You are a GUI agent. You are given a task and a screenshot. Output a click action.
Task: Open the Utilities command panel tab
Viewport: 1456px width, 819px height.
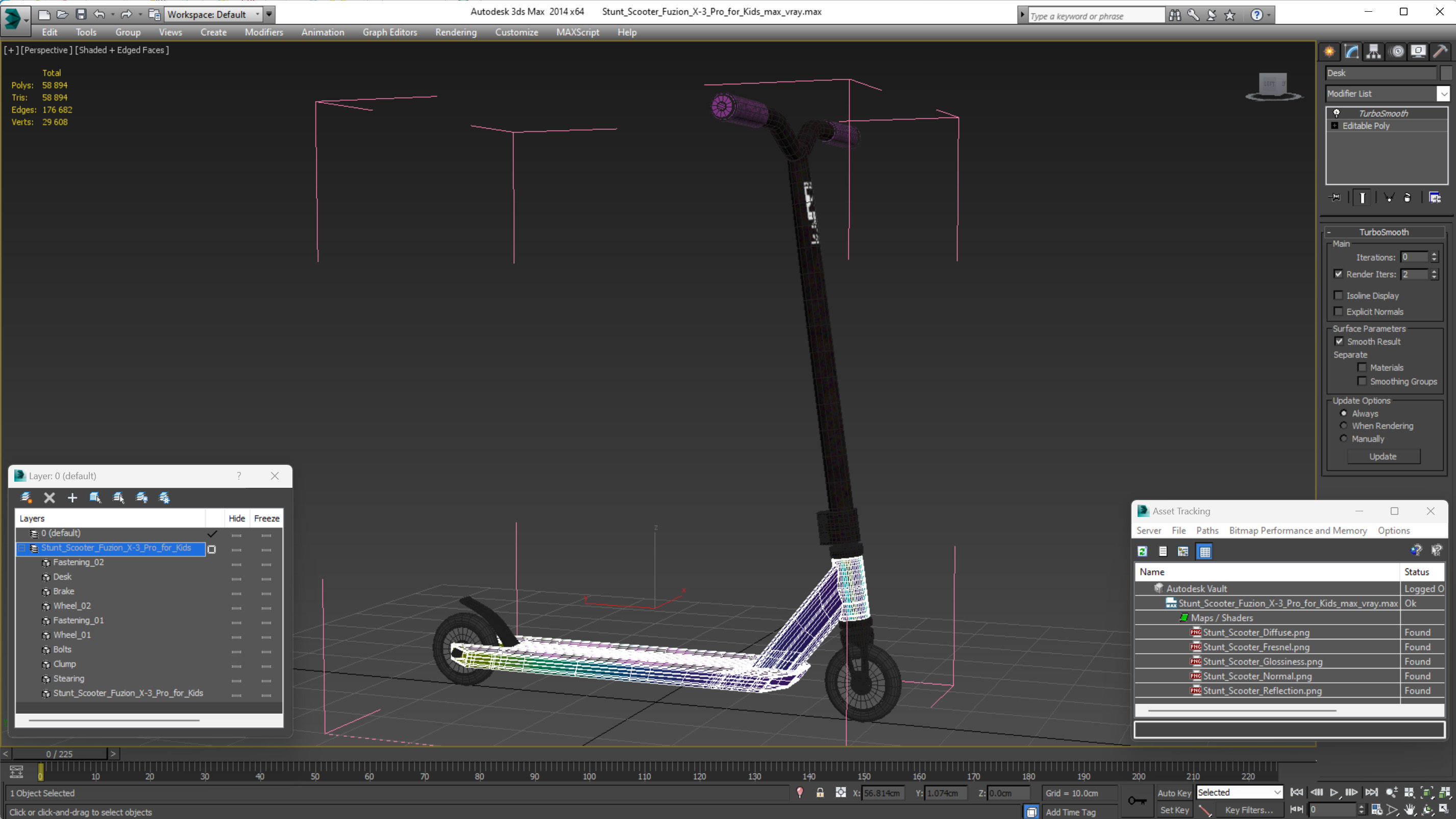click(x=1440, y=52)
